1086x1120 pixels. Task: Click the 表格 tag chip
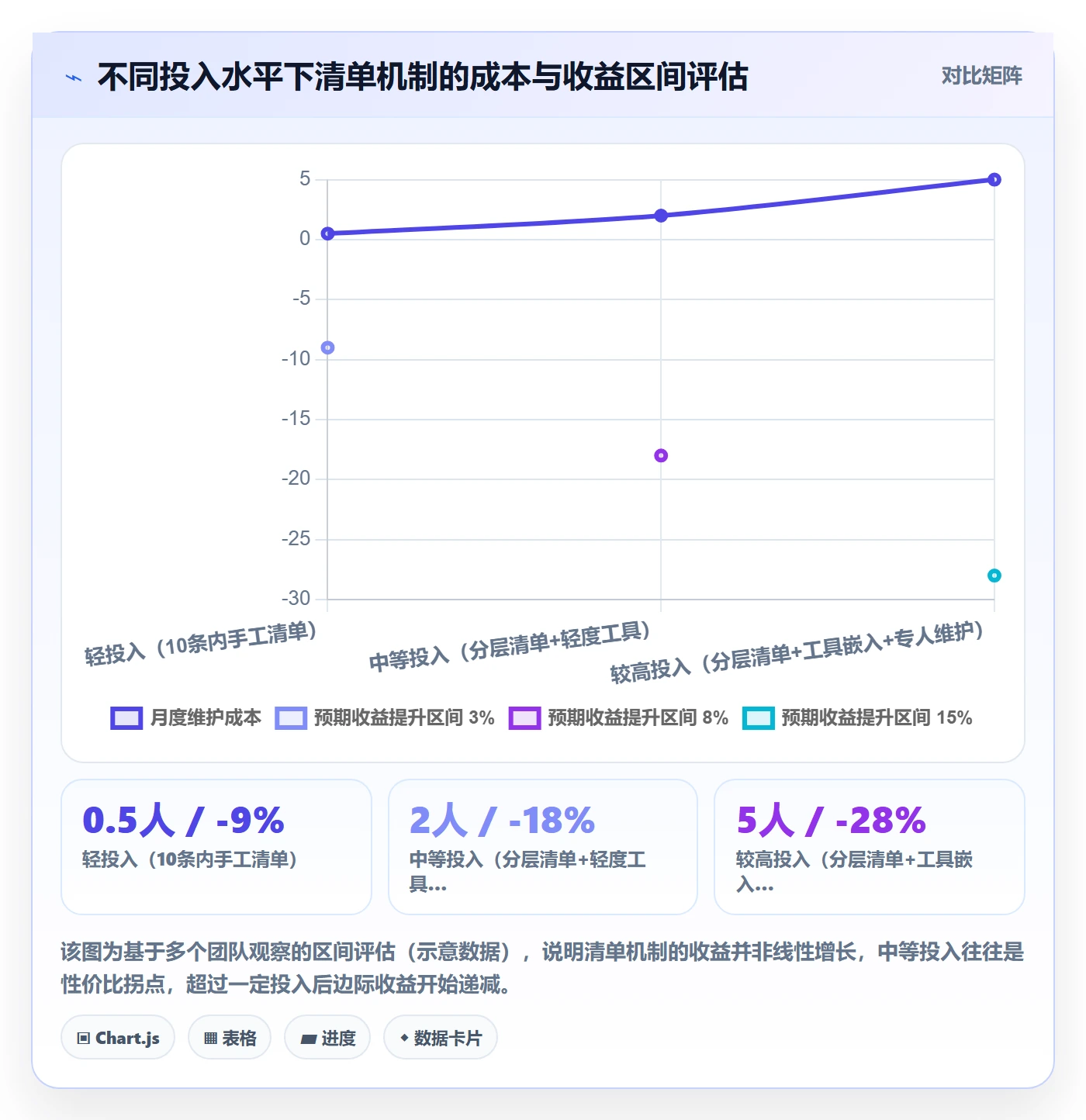[230, 1038]
